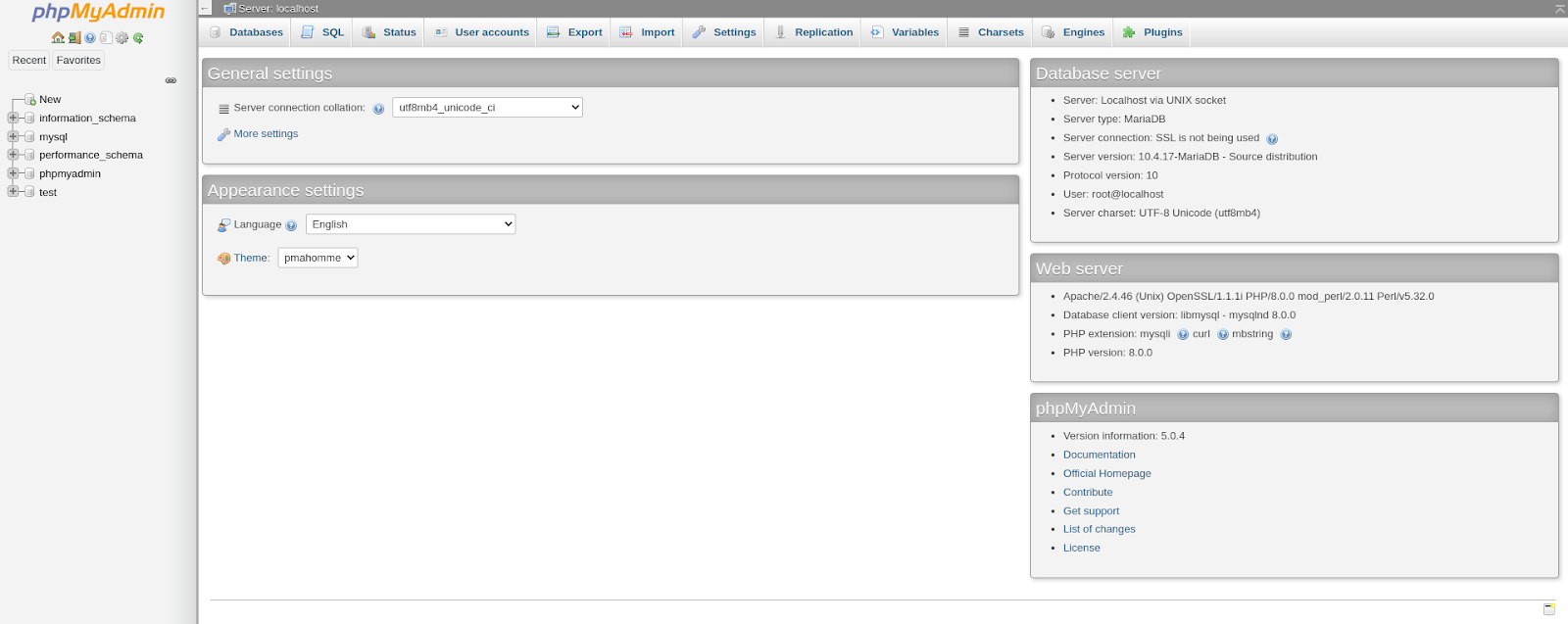Click help icon next to Language label
The height and width of the screenshot is (624, 1568).
[291, 225]
